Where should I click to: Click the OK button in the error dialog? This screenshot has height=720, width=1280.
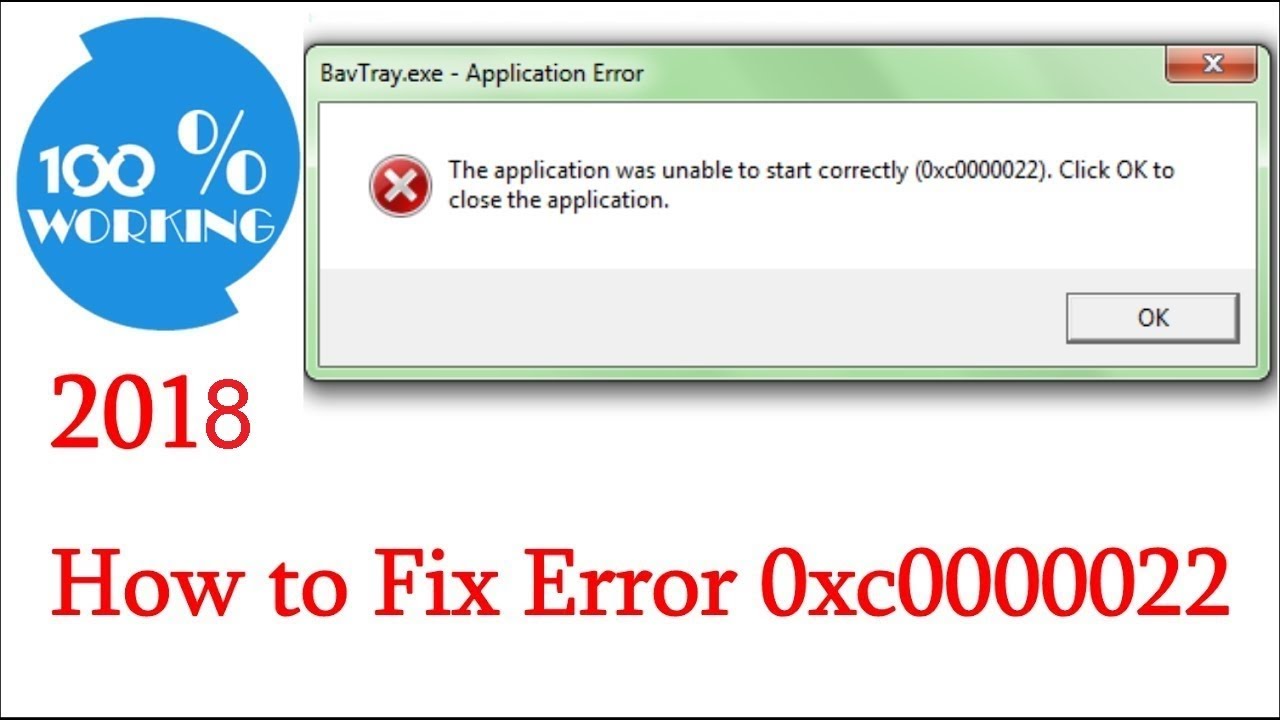pyautogui.click(x=1152, y=318)
